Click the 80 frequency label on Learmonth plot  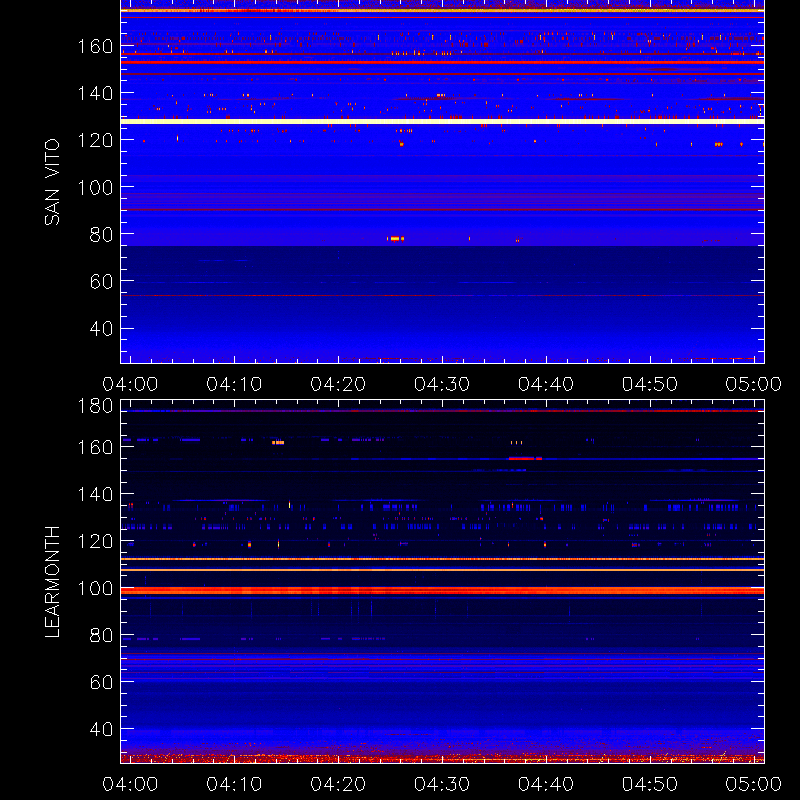coord(101,635)
